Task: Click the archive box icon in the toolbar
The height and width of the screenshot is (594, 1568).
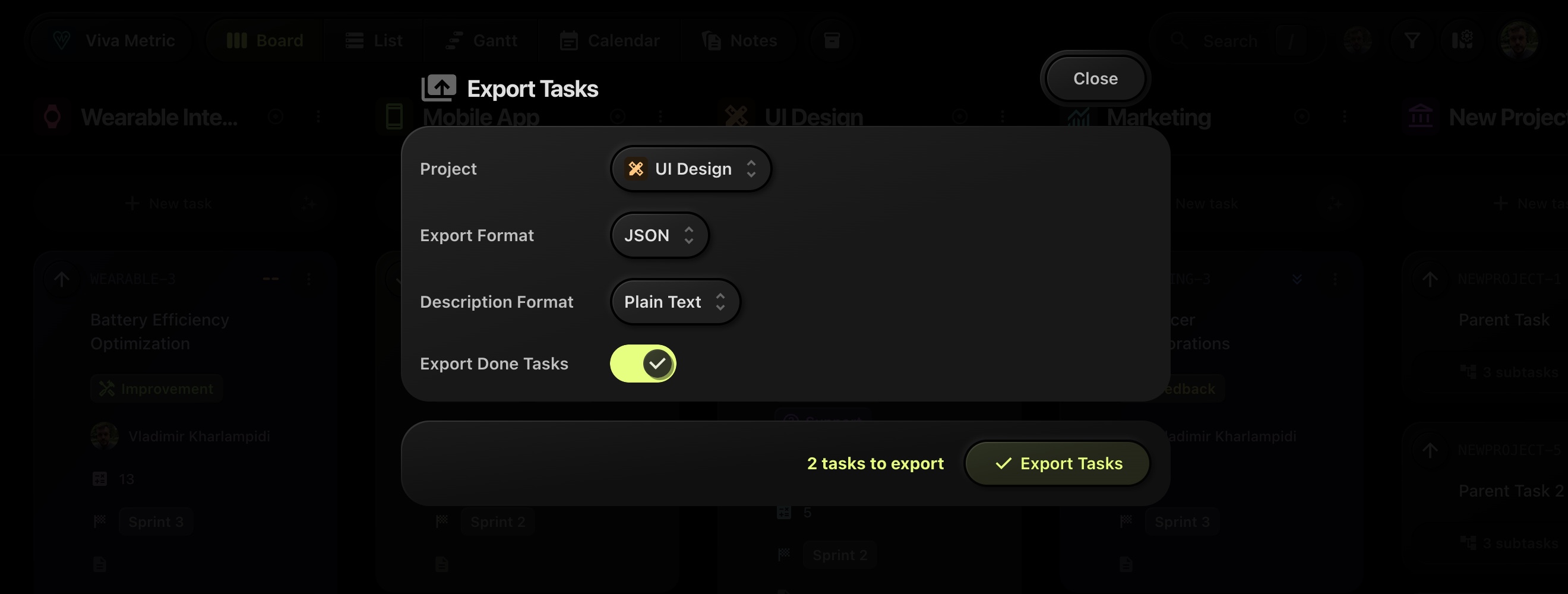Action: (x=832, y=40)
